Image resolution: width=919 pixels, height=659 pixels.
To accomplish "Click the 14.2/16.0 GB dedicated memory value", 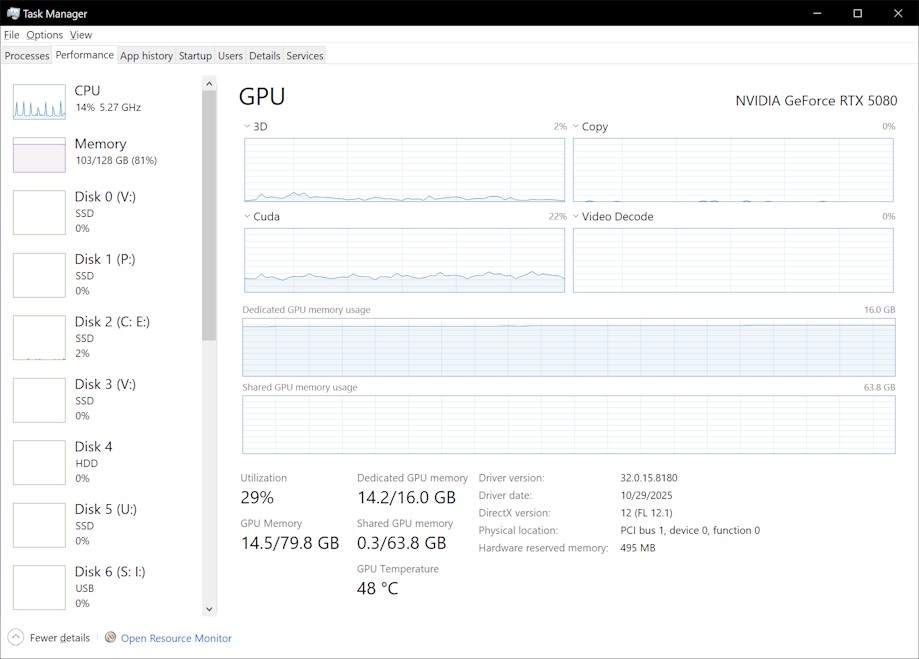I will coord(406,498).
